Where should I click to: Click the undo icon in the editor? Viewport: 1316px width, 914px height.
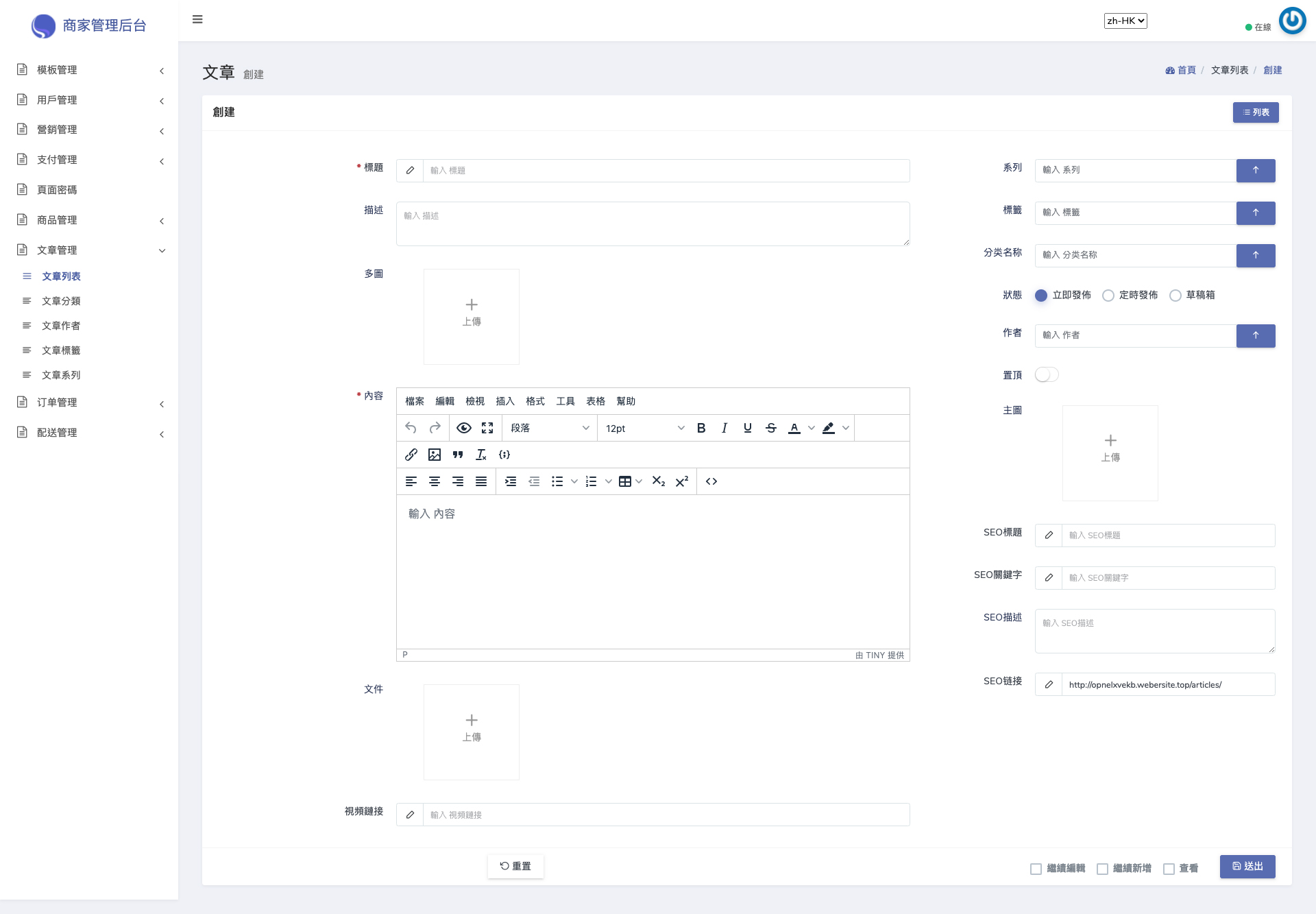411,428
